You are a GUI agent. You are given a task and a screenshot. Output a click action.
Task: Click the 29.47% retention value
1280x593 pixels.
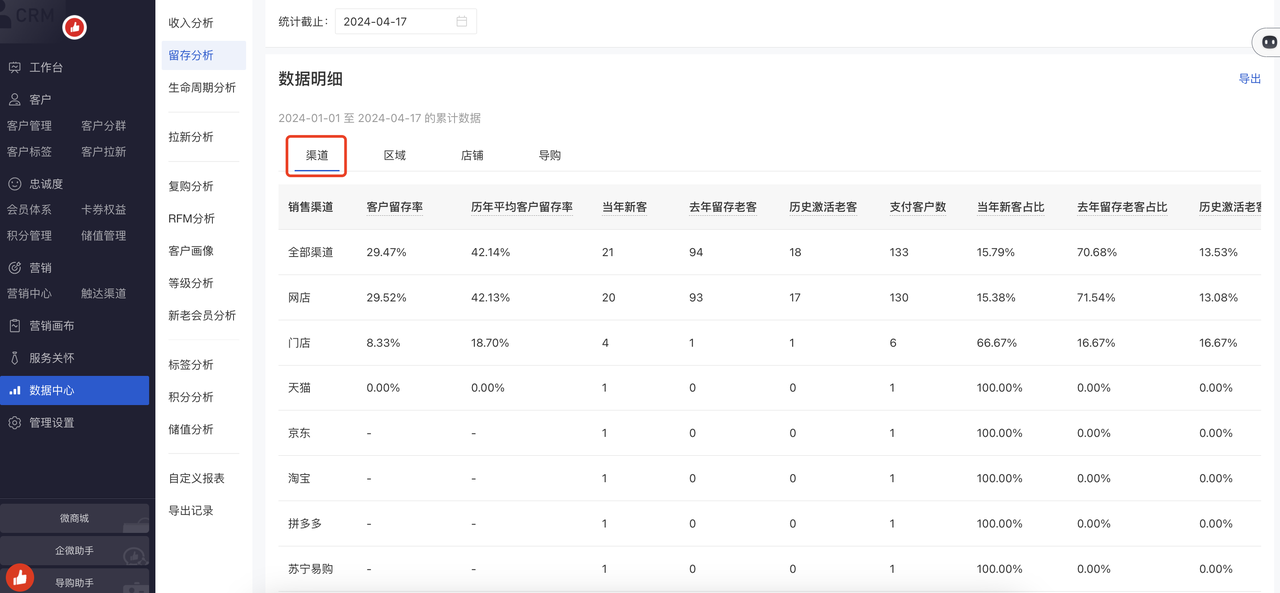coord(387,252)
